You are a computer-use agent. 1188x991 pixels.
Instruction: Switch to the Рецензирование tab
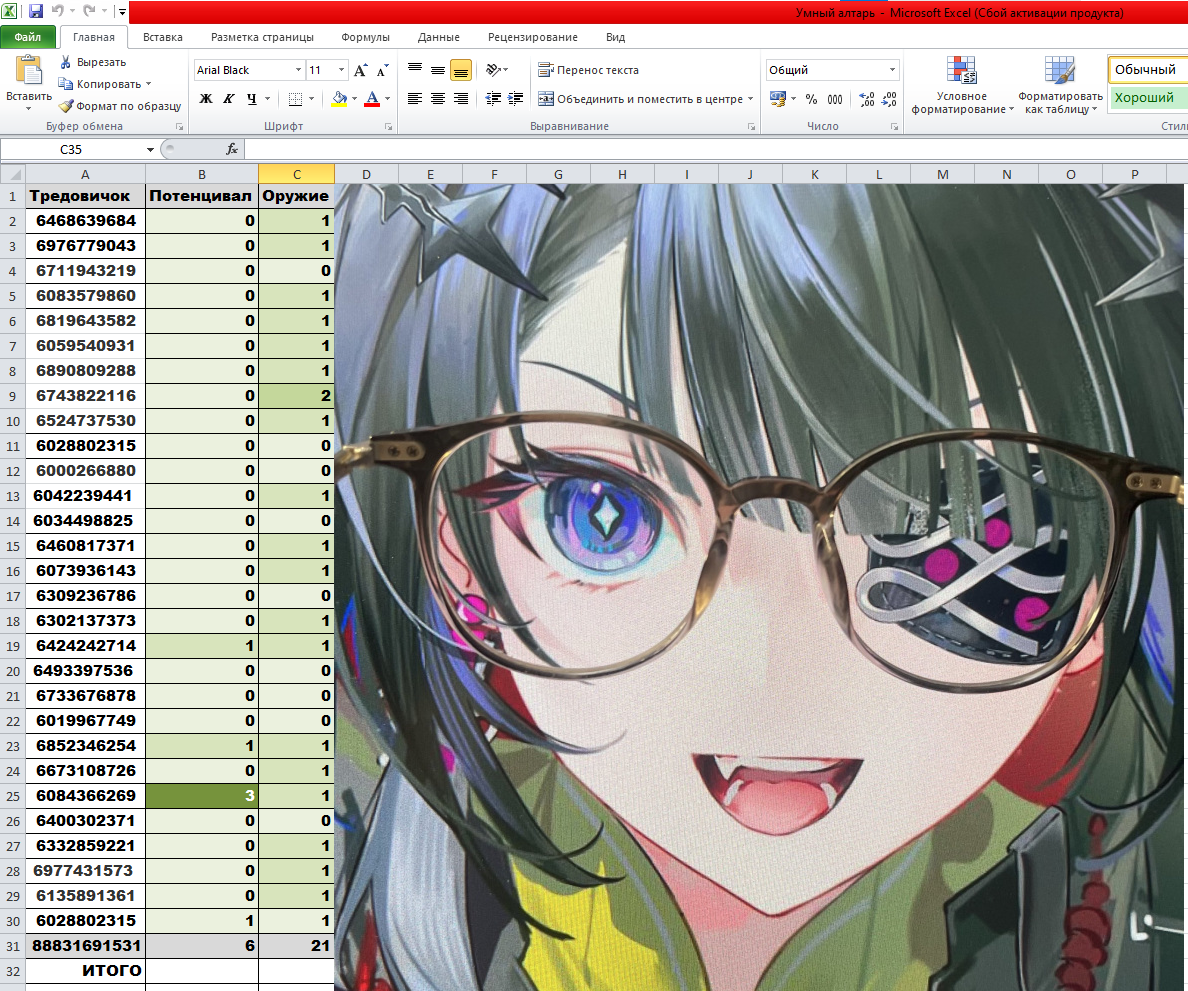pos(533,37)
